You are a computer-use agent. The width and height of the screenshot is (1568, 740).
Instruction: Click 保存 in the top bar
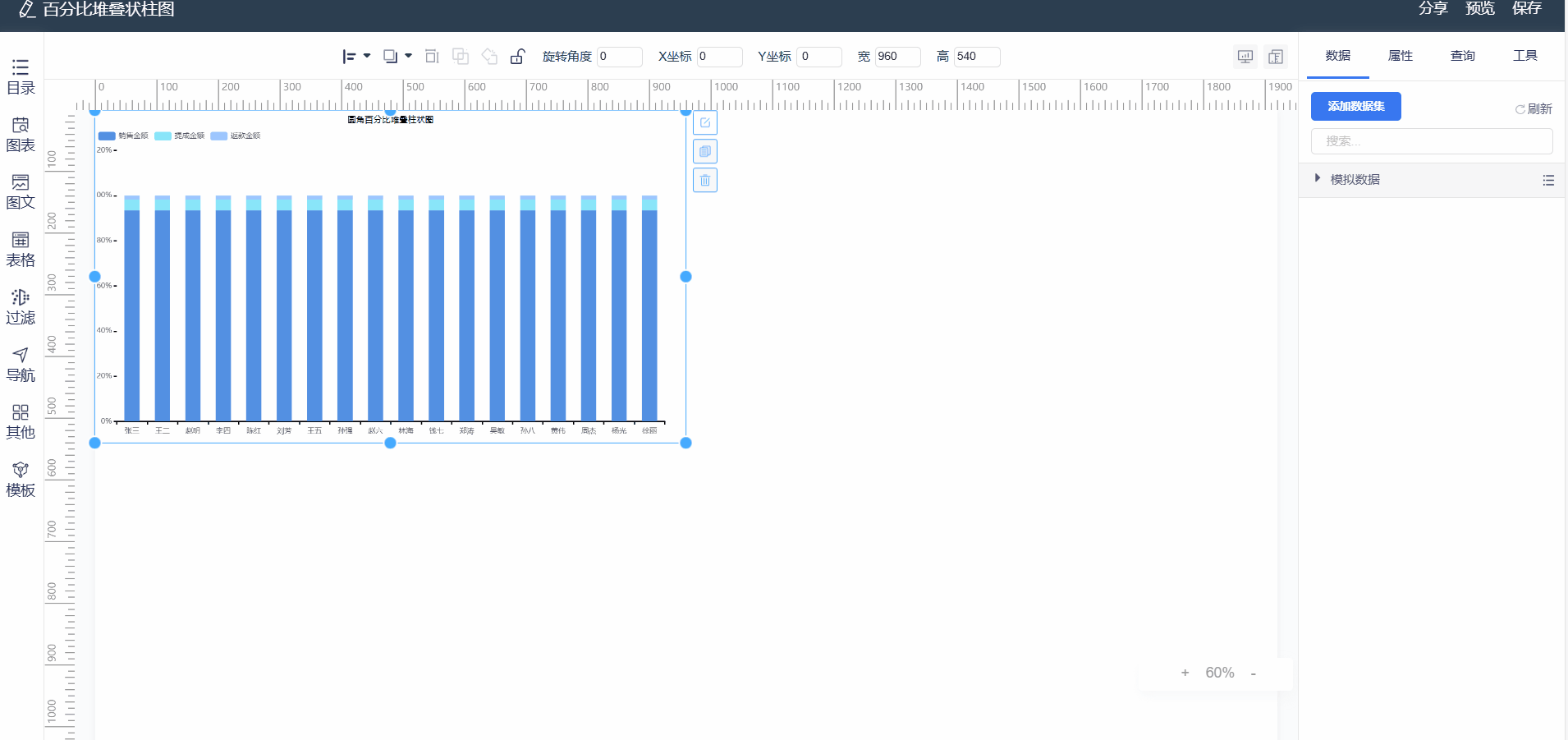(x=1527, y=8)
